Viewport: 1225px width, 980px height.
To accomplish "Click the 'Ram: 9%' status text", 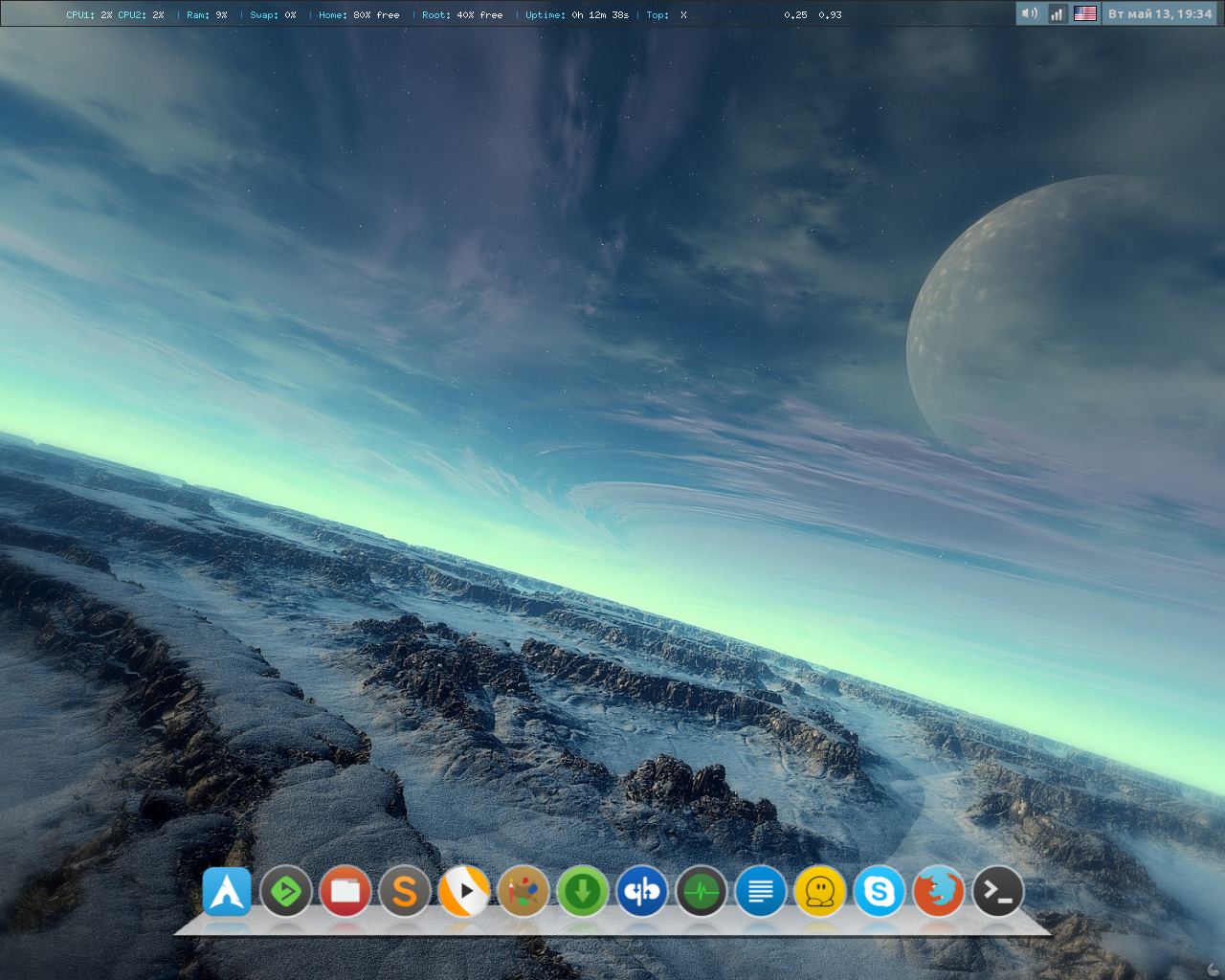I will click(x=207, y=15).
